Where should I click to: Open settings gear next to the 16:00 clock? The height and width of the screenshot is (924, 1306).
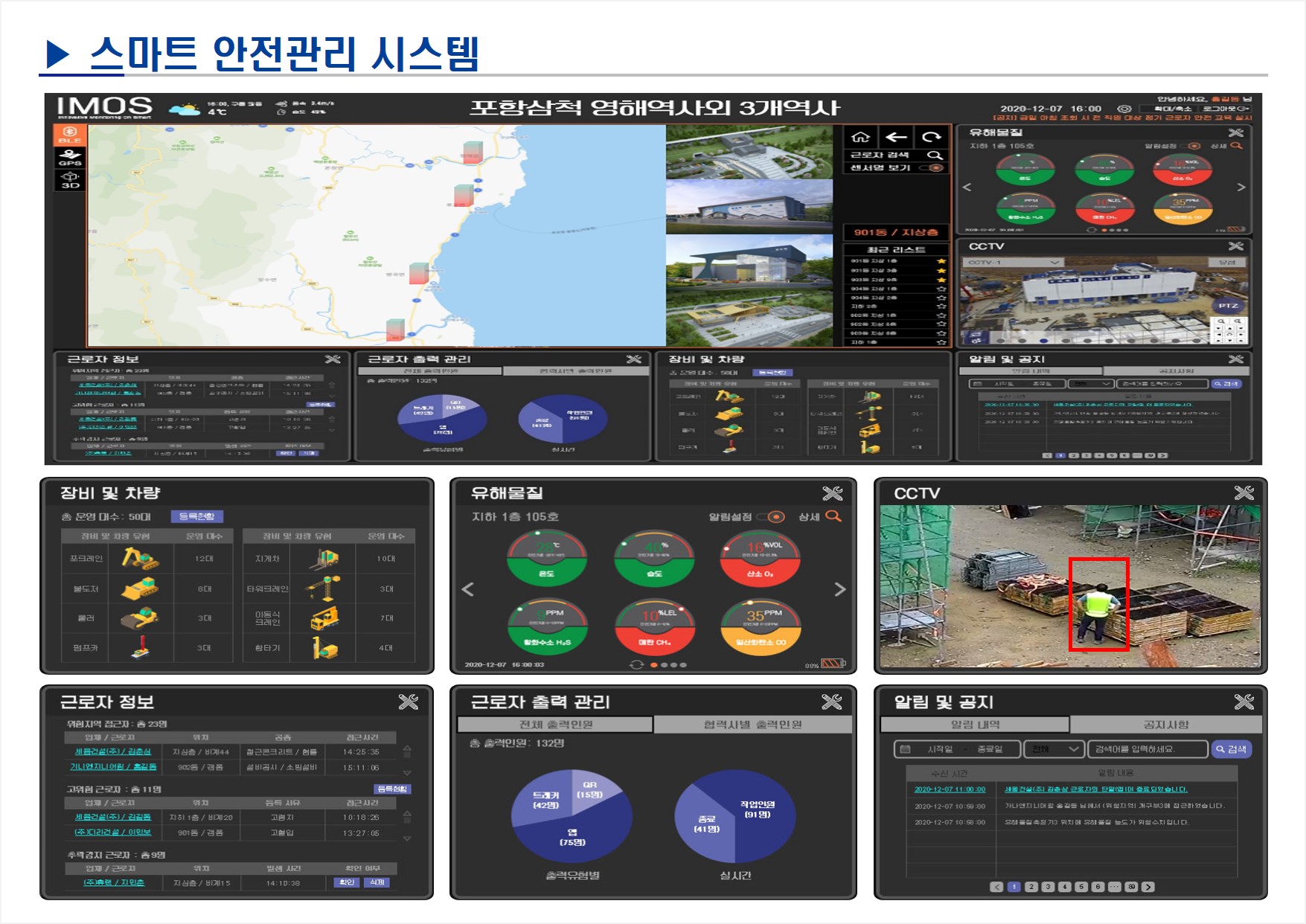(1124, 109)
